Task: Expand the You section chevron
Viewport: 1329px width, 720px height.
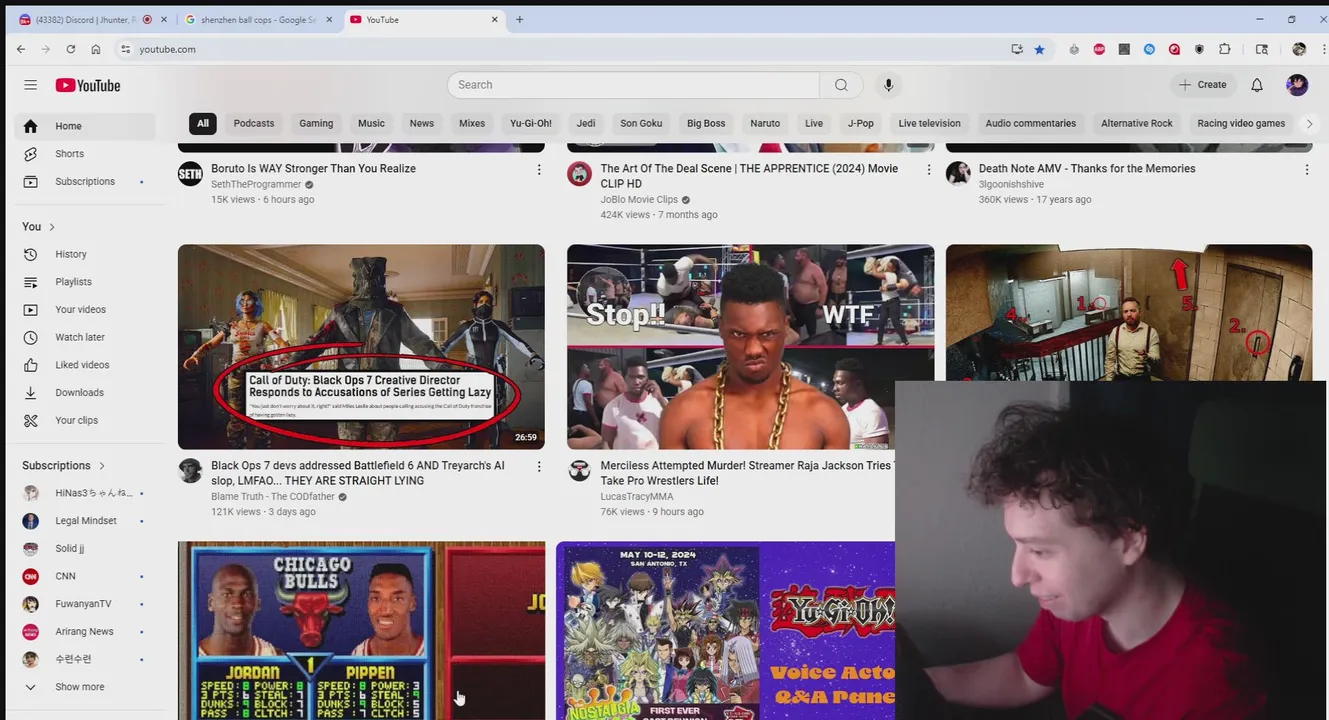Action: (x=52, y=227)
